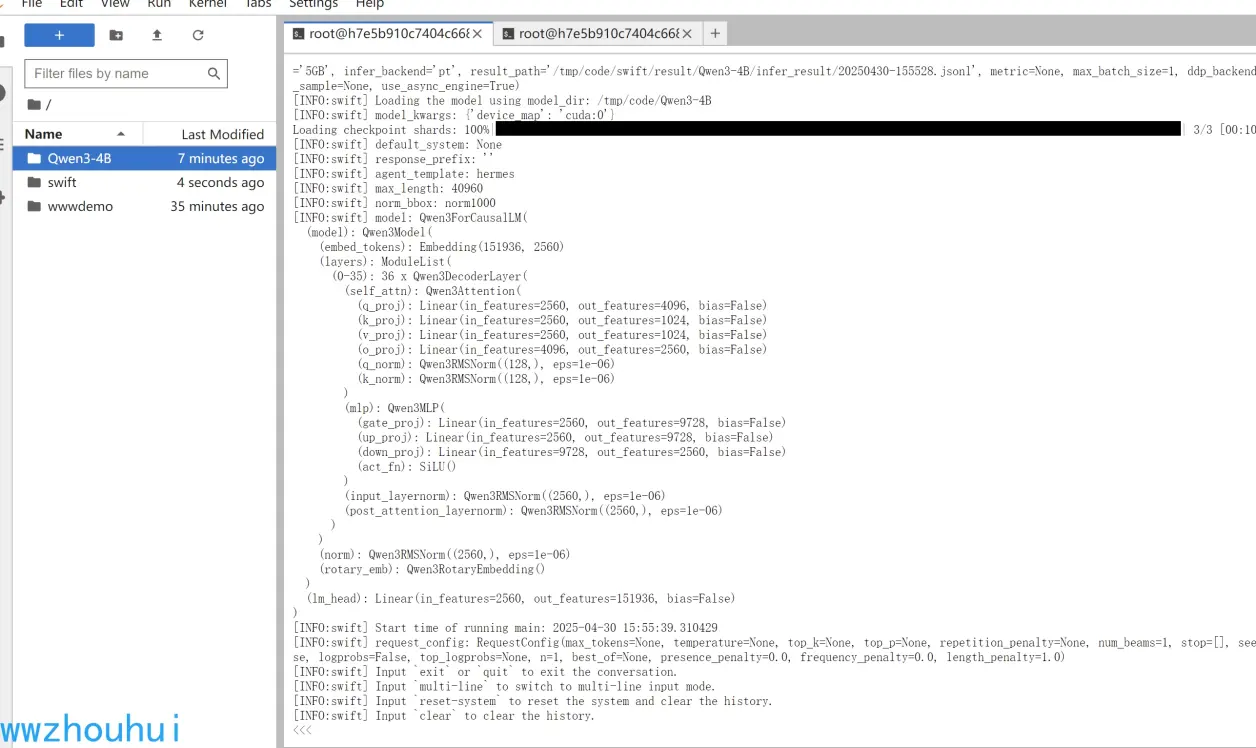Focus the Filter files by name field

click(x=126, y=73)
